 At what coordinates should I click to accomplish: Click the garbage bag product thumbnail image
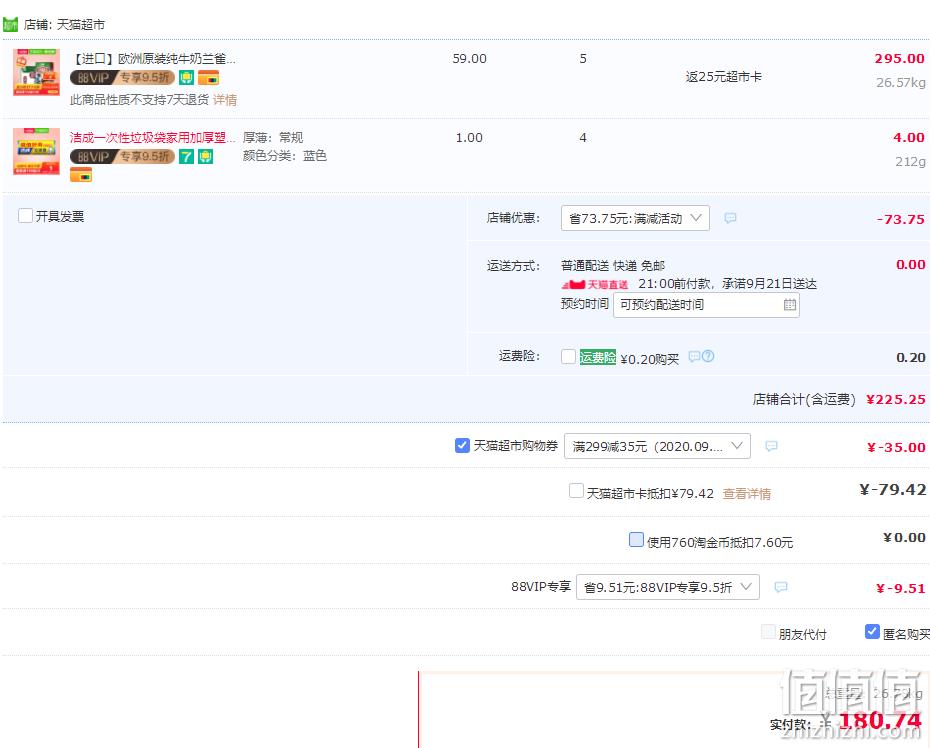click(37, 151)
